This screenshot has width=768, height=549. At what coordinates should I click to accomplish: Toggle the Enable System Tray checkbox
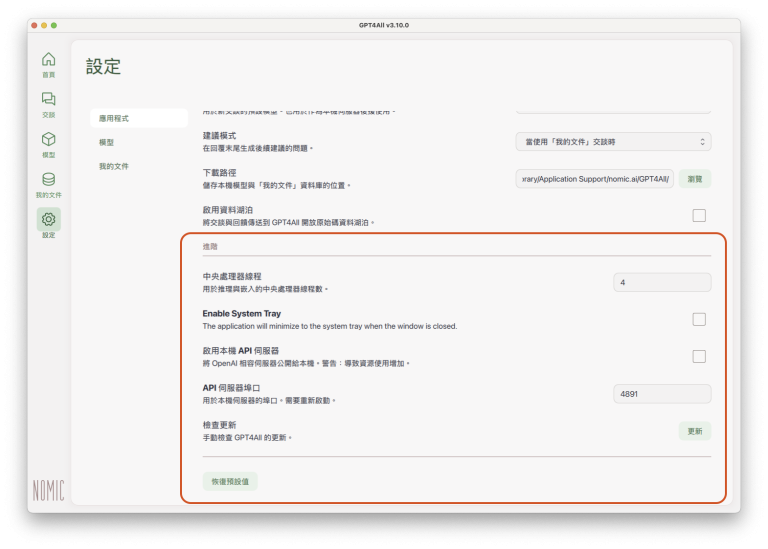click(699, 319)
